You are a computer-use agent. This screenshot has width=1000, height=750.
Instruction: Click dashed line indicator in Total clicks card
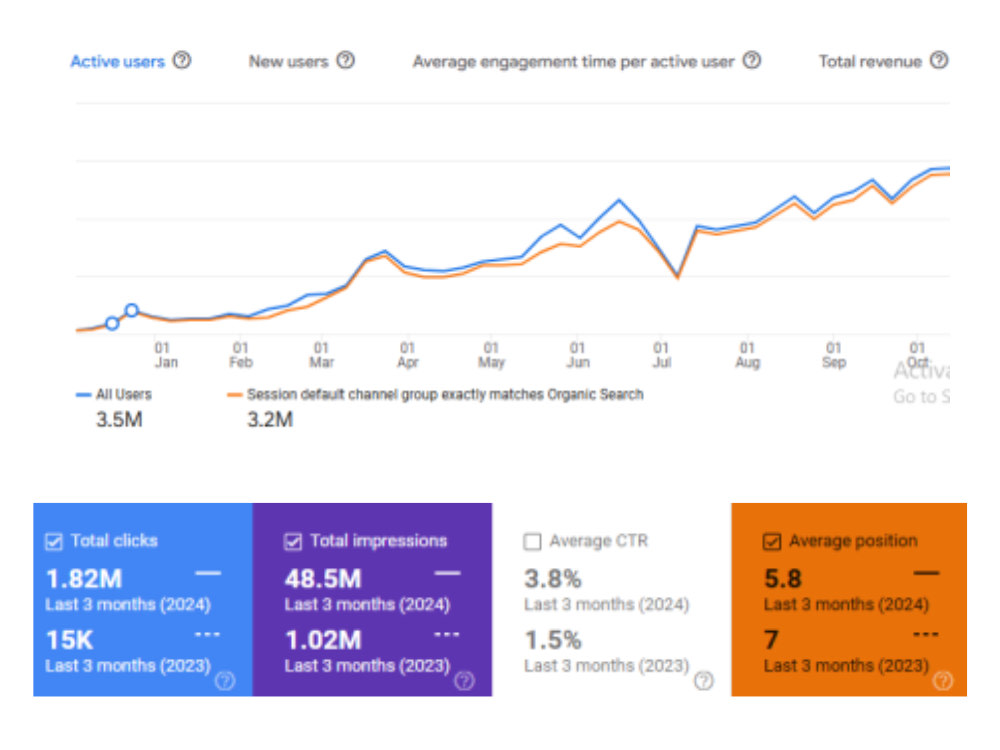pyautogui.click(x=208, y=634)
